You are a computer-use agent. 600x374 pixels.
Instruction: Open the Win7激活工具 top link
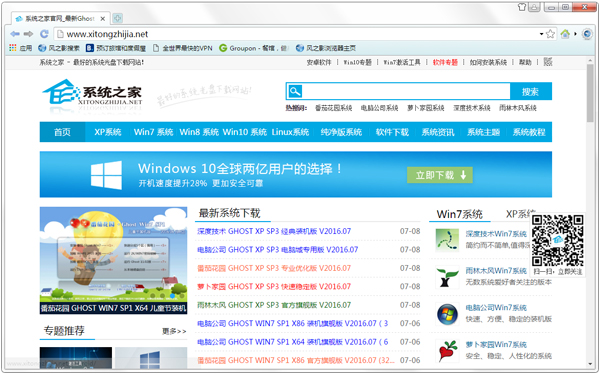tap(402, 62)
